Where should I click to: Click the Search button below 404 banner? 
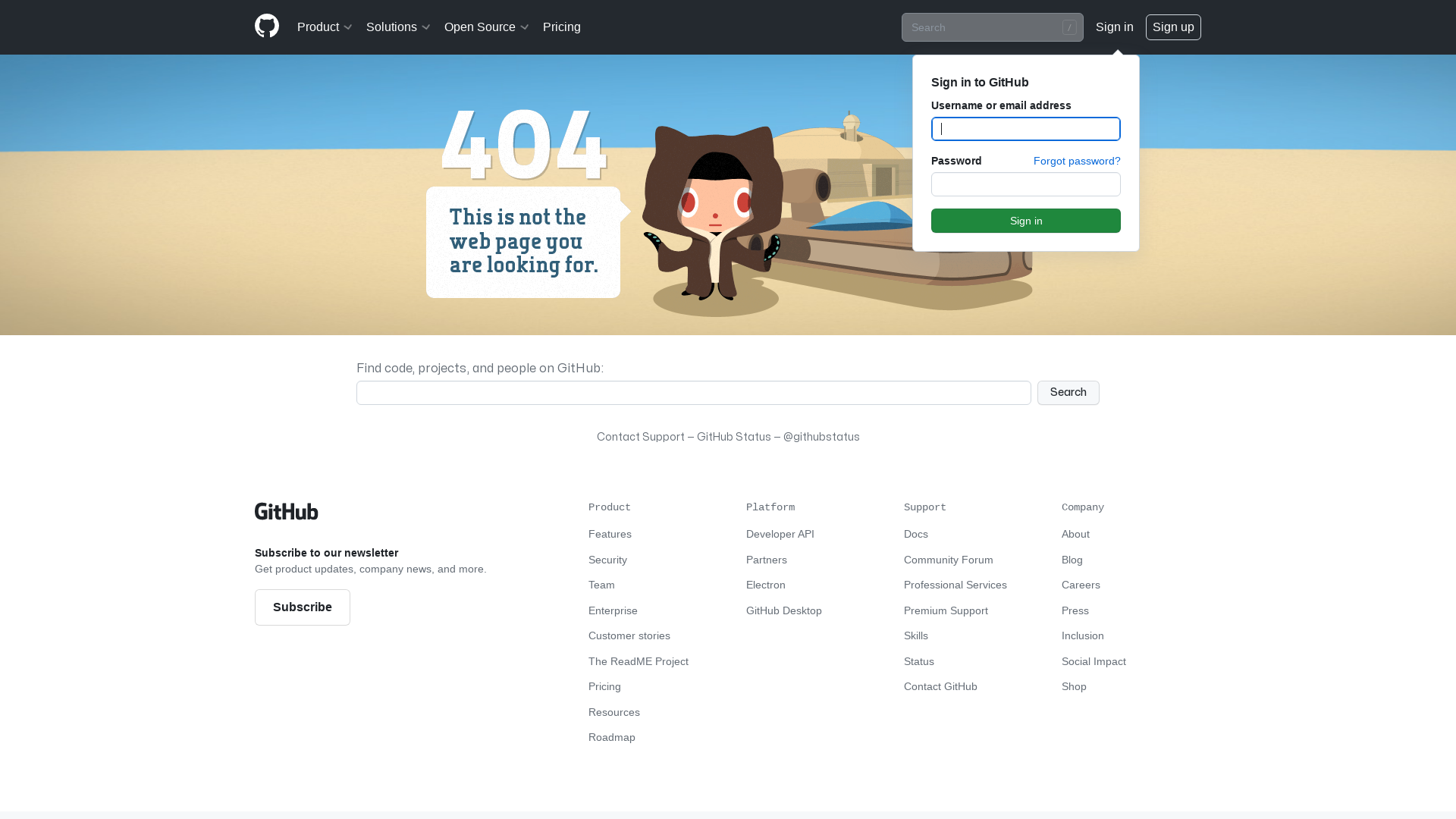coord(1068,393)
